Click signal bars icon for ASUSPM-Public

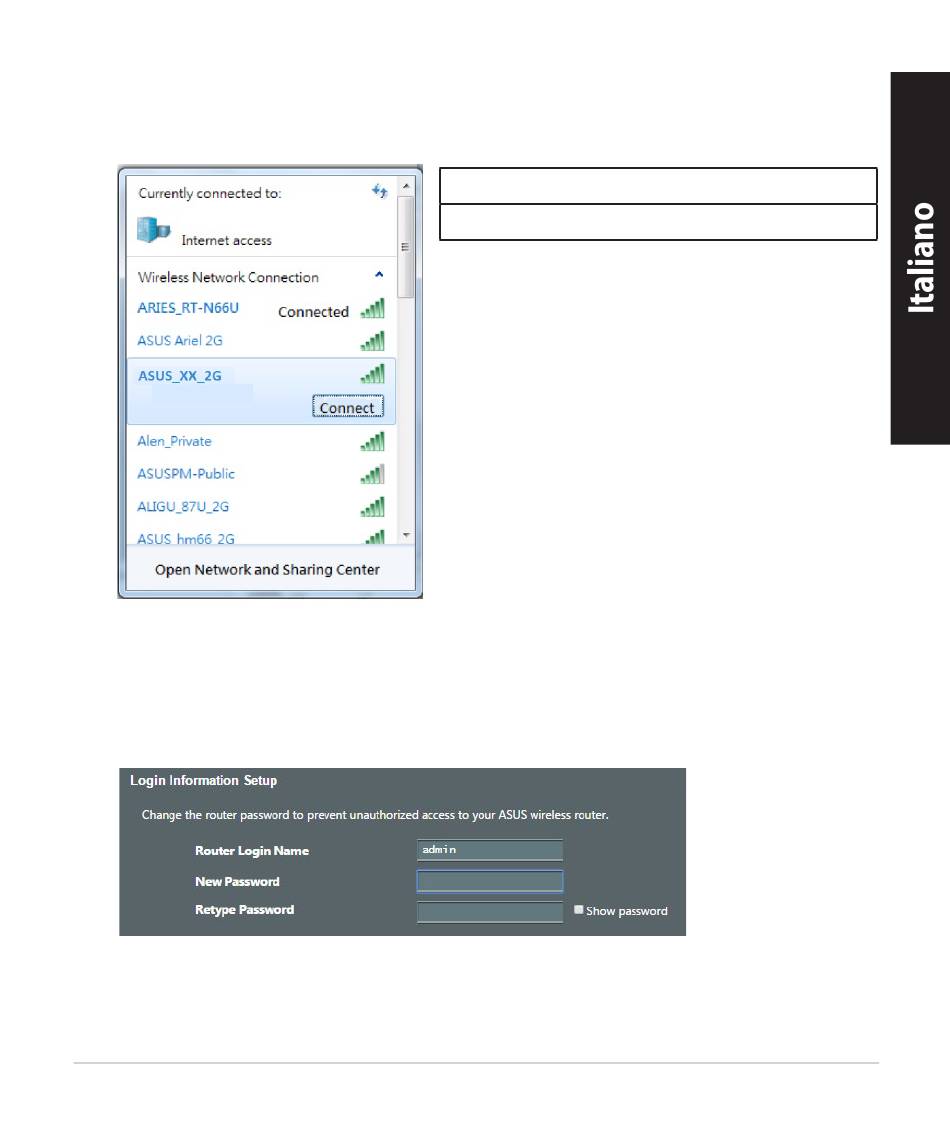coord(372,474)
